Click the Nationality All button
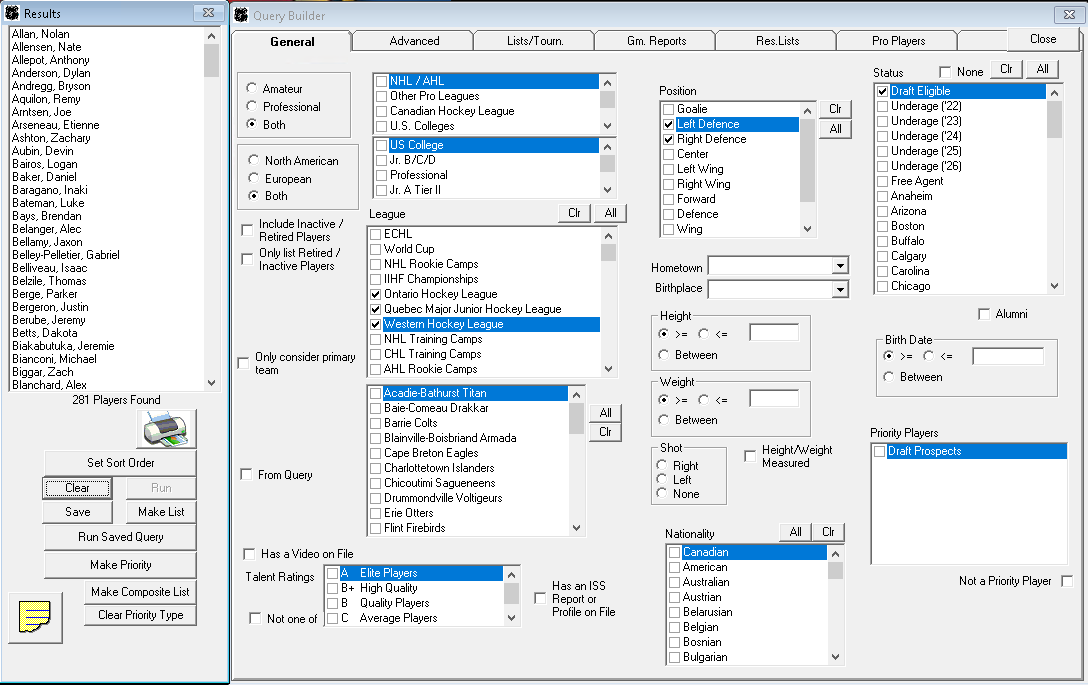1088x685 pixels. (x=795, y=532)
